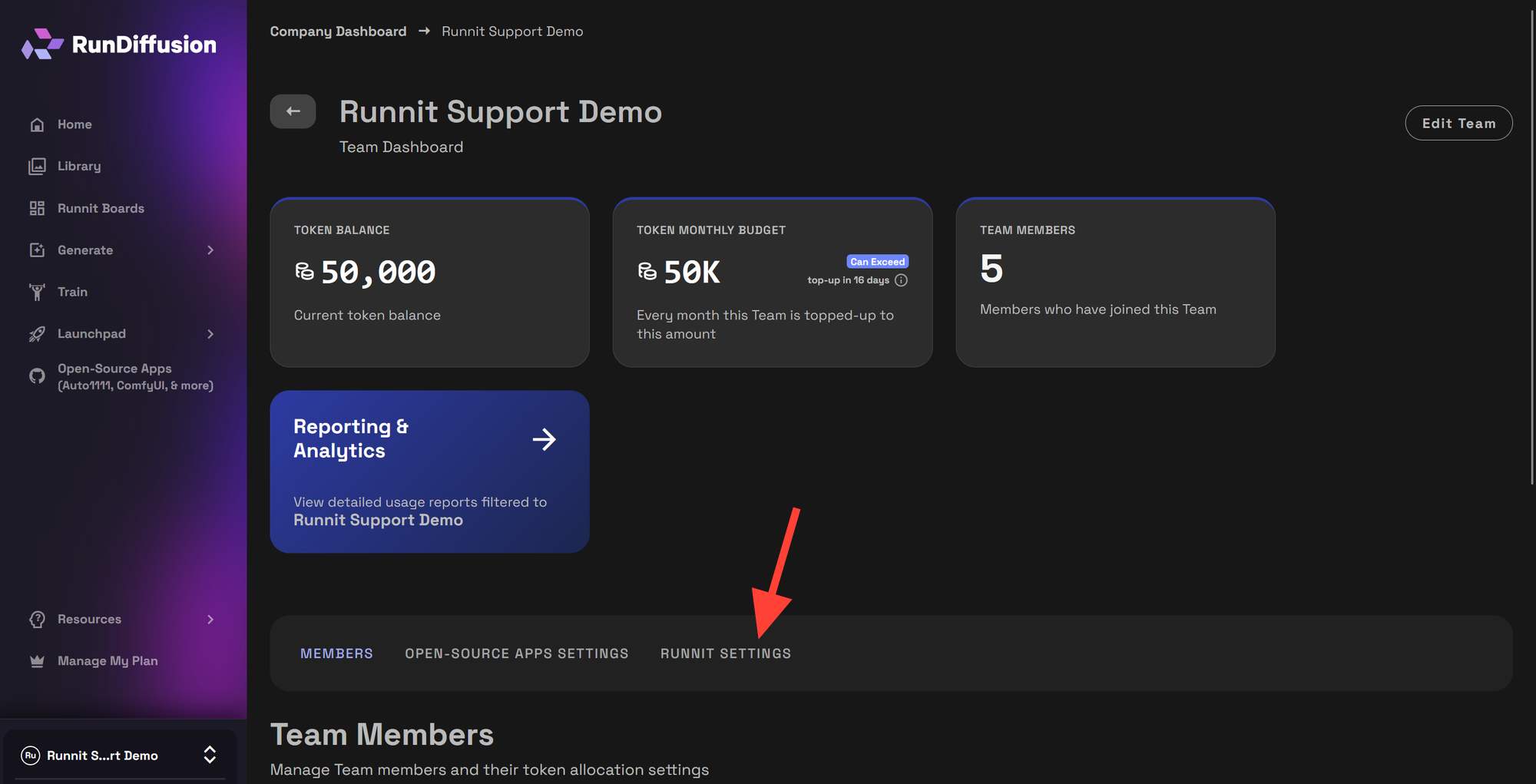Click the Token Balance coin icon

[305, 272]
